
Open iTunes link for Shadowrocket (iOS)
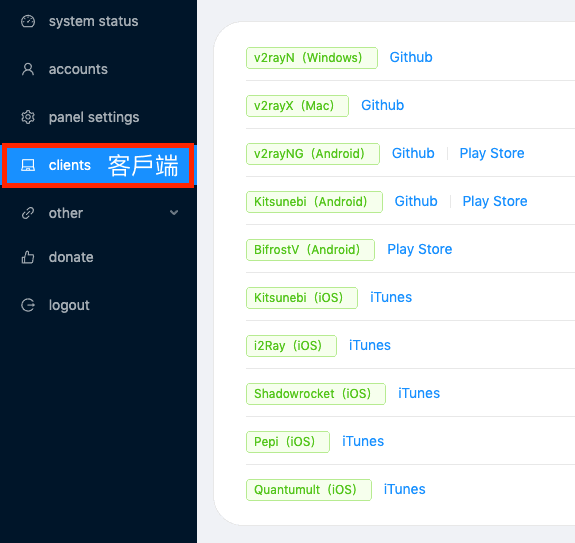419,393
